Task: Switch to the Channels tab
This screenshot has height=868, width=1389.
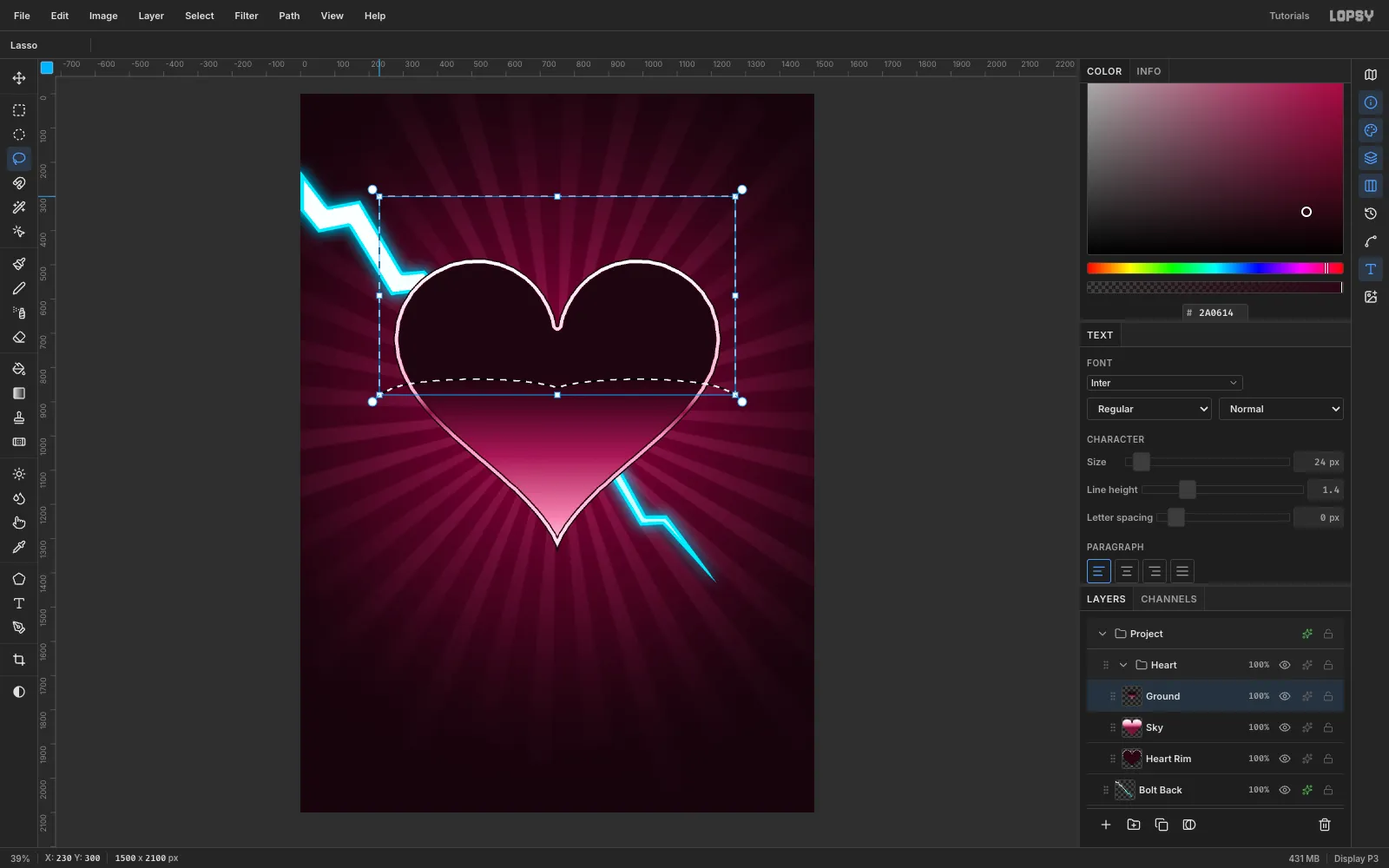Action: pos(1168,599)
